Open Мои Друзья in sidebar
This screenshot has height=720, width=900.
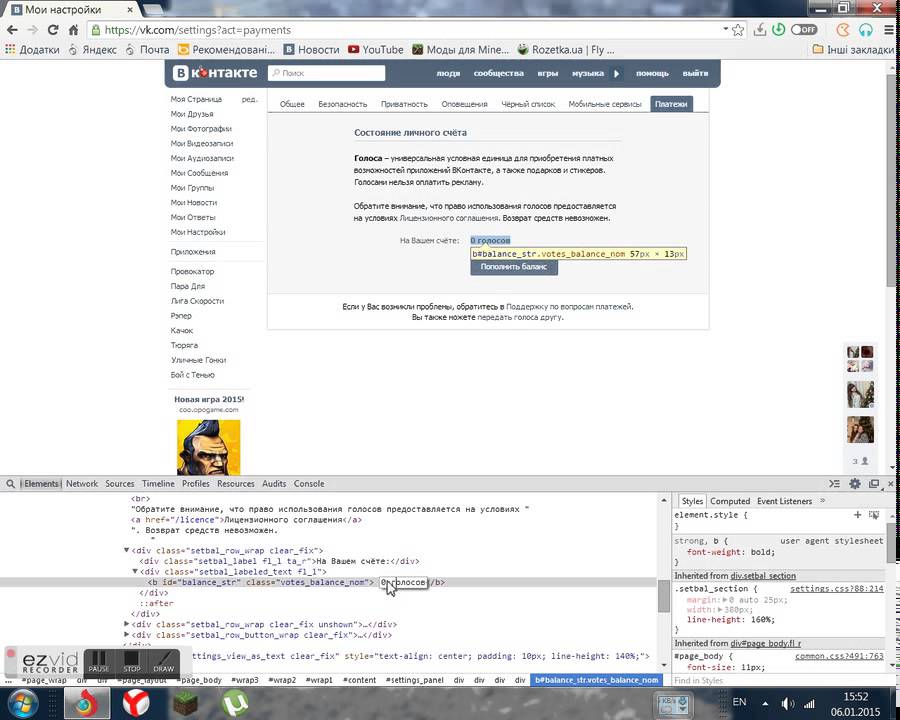192,114
